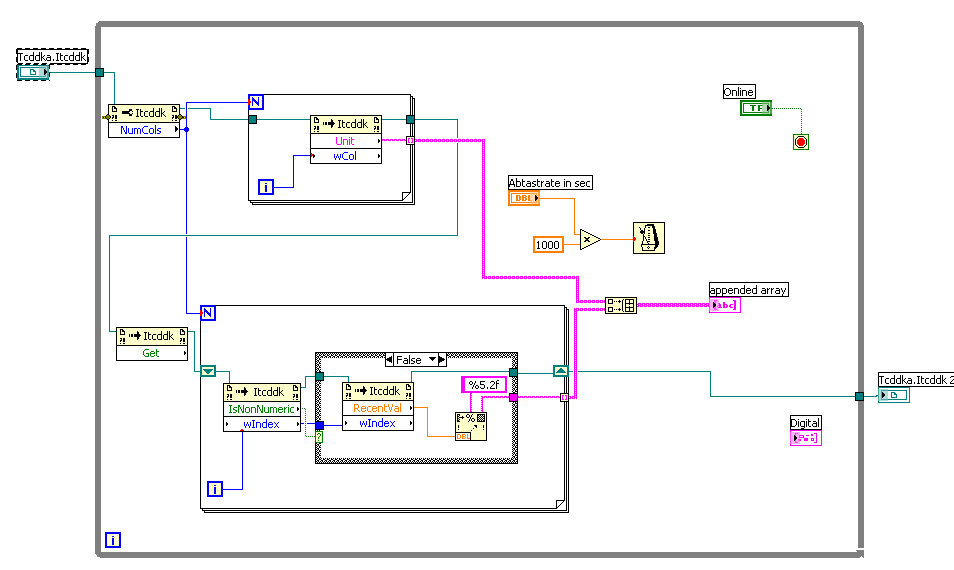The height and width of the screenshot is (570, 954).
Task: Go to previous case with left arrow
Action: tap(389, 360)
